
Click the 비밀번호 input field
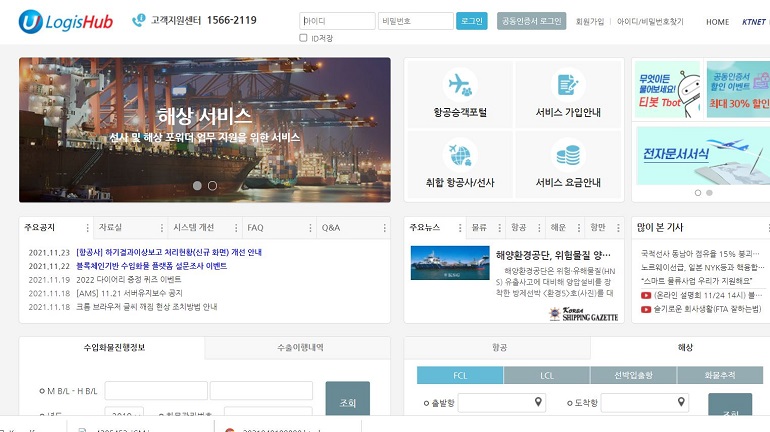tap(416, 21)
